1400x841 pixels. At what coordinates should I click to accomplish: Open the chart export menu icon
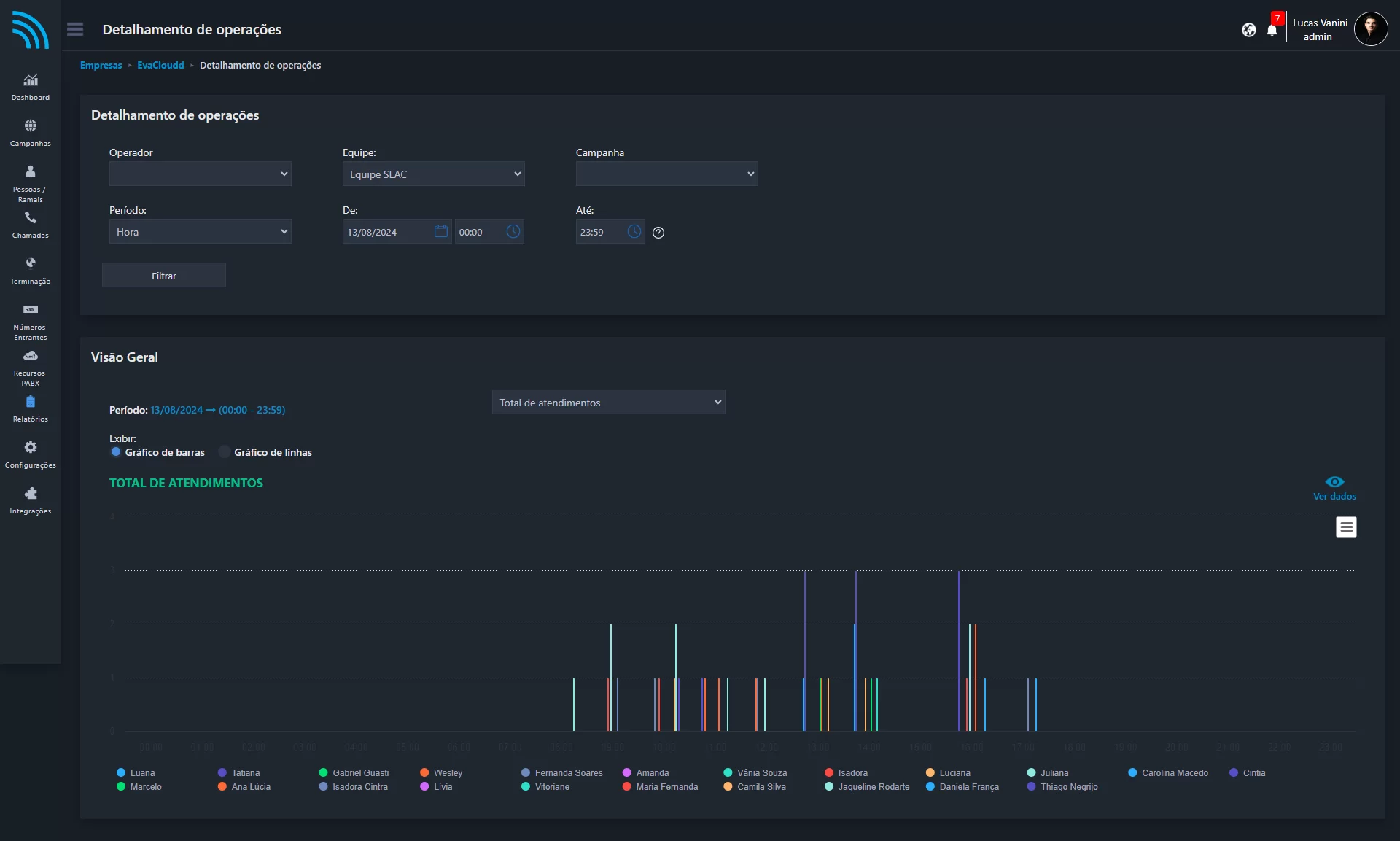click(x=1346, y=527)
